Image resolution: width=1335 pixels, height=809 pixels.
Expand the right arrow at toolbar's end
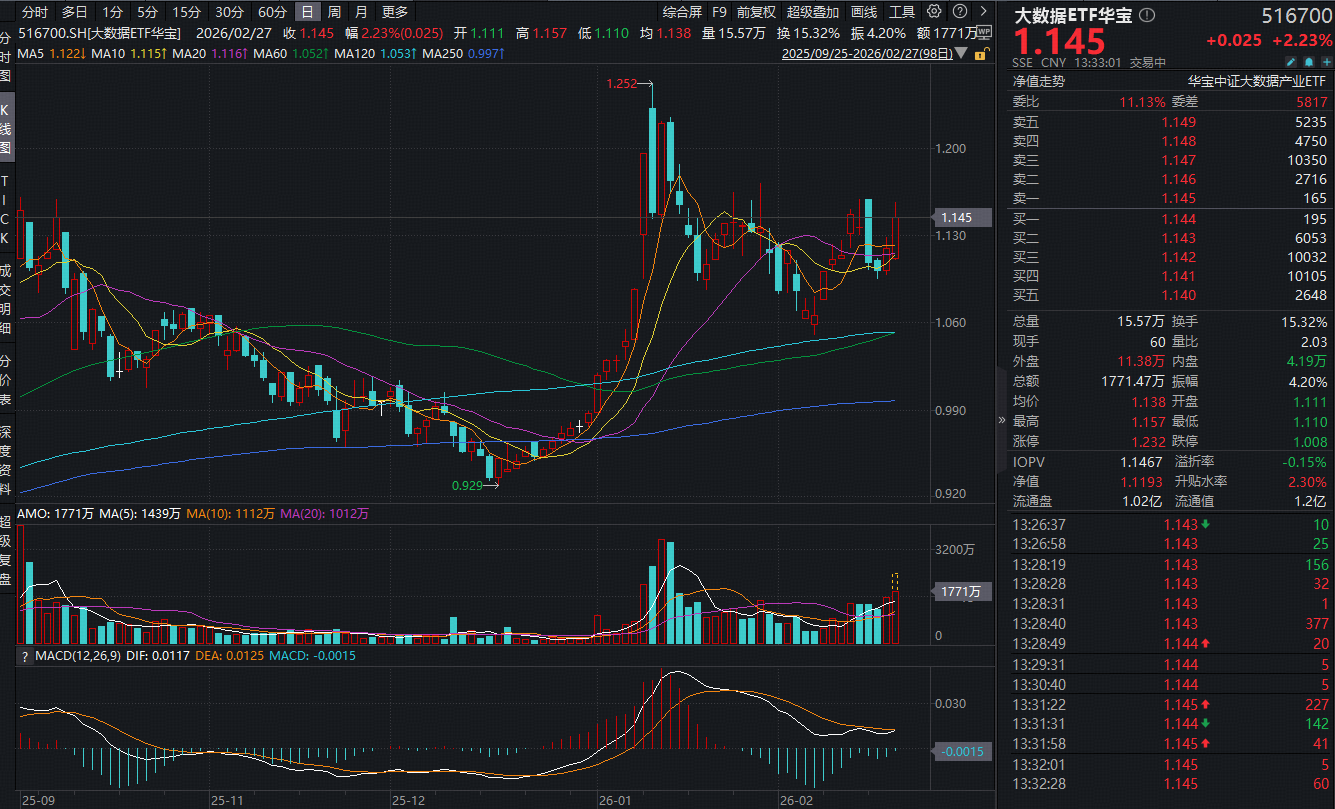[x=984, y=11]
